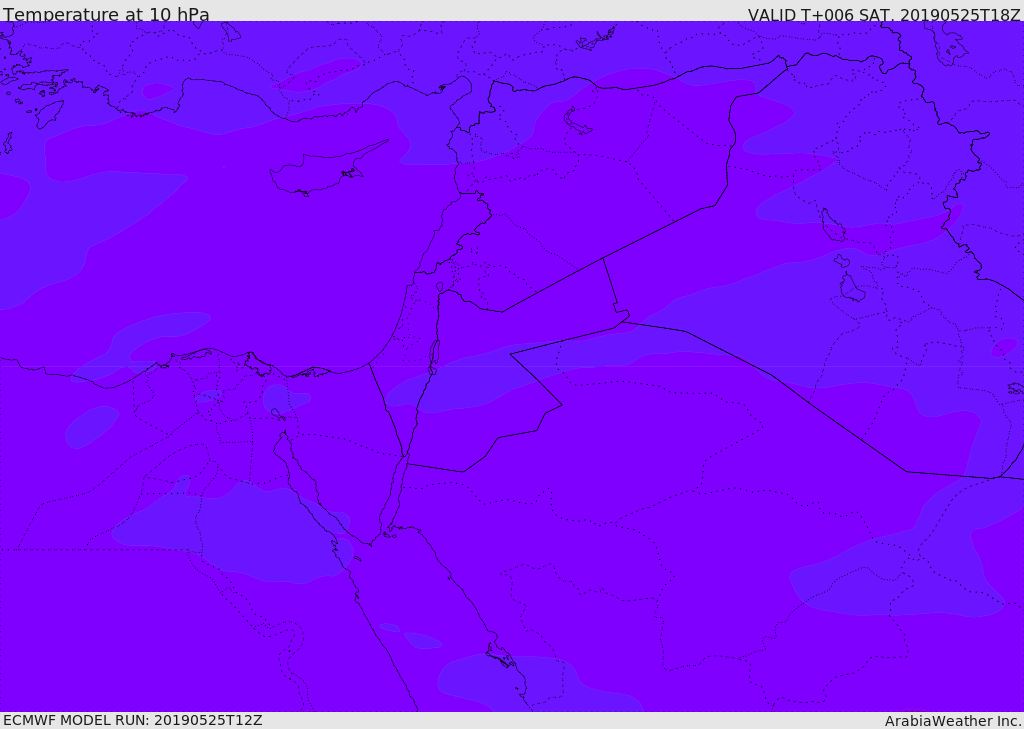Click the 'Temperature at 10 hPa' title text

106,14
